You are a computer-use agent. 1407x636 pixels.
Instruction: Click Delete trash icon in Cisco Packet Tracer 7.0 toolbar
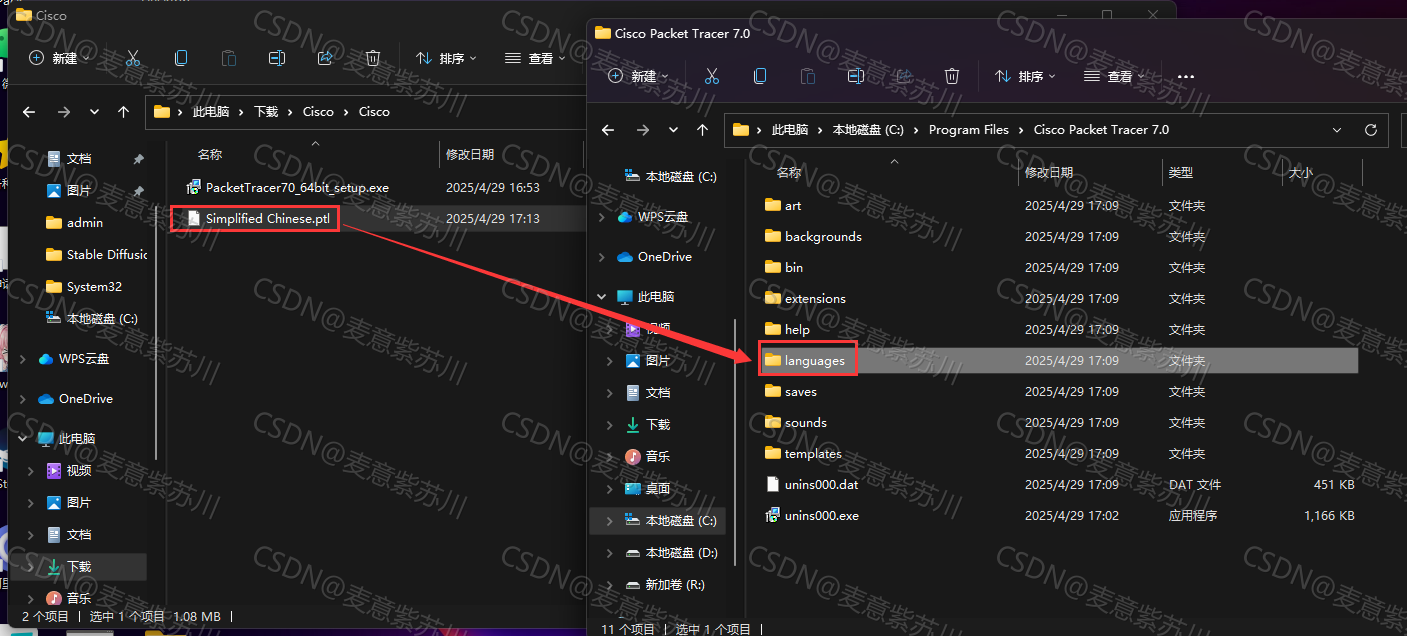pyautogui.click(x=952, y=76)
